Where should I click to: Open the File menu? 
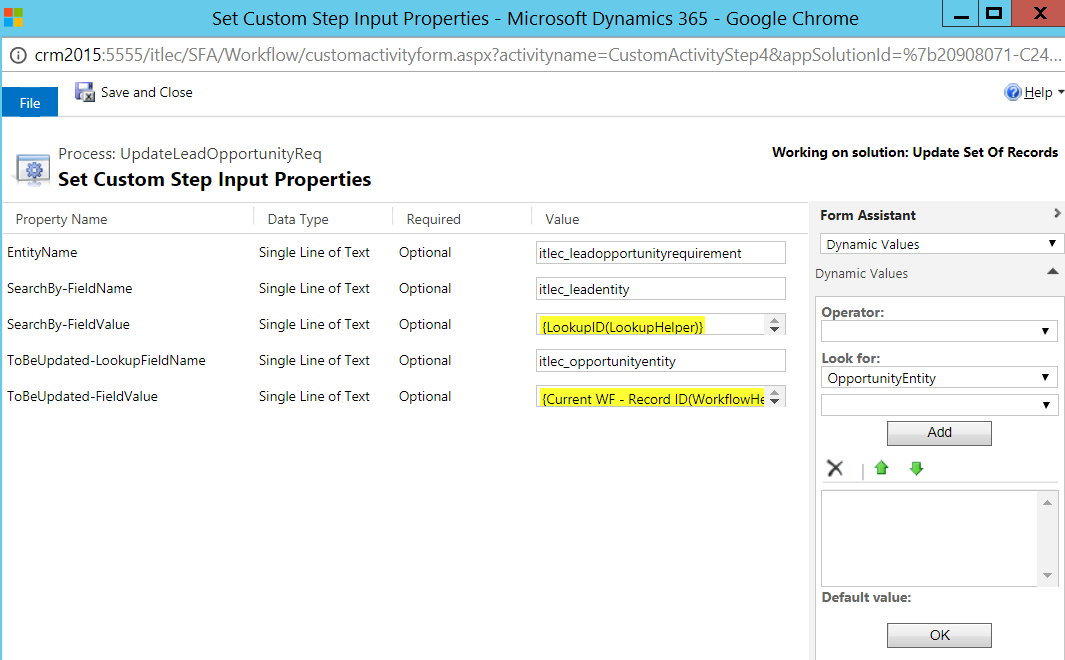click(x=28, y=101)
